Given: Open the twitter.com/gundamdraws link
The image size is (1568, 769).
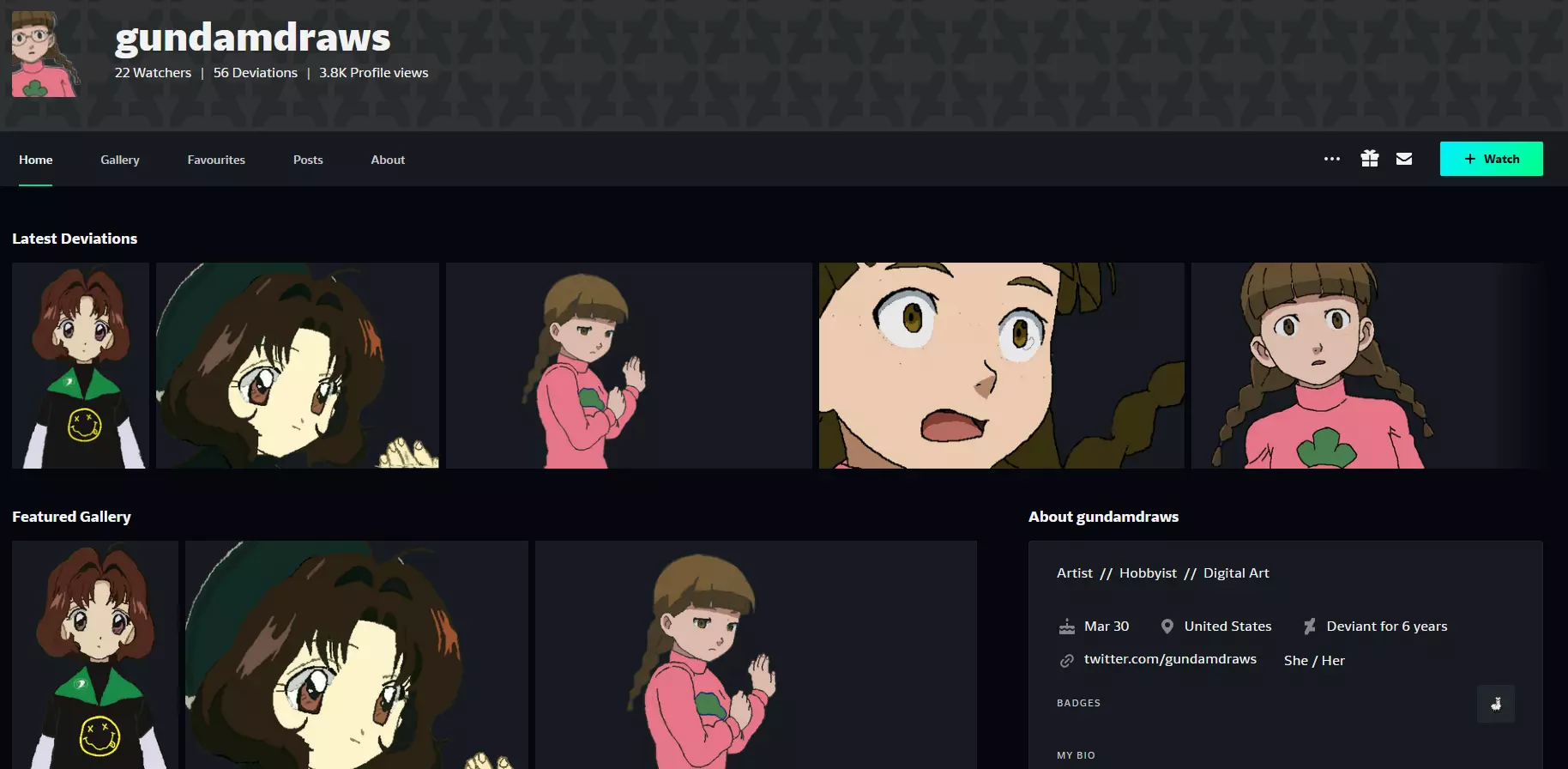Looking at the screenshot, I should pos(1170,659).
